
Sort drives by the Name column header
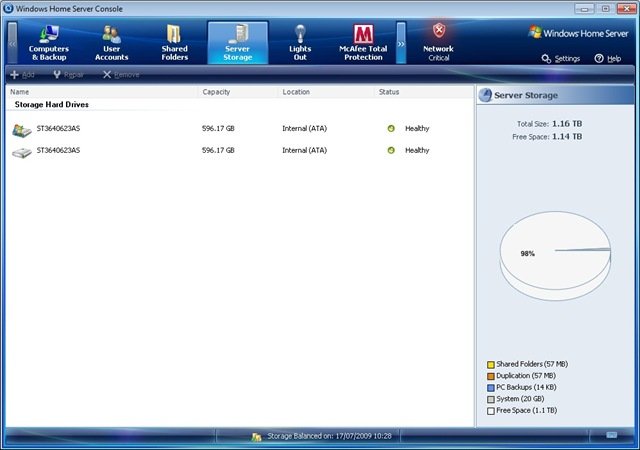(x=102, y=92)
